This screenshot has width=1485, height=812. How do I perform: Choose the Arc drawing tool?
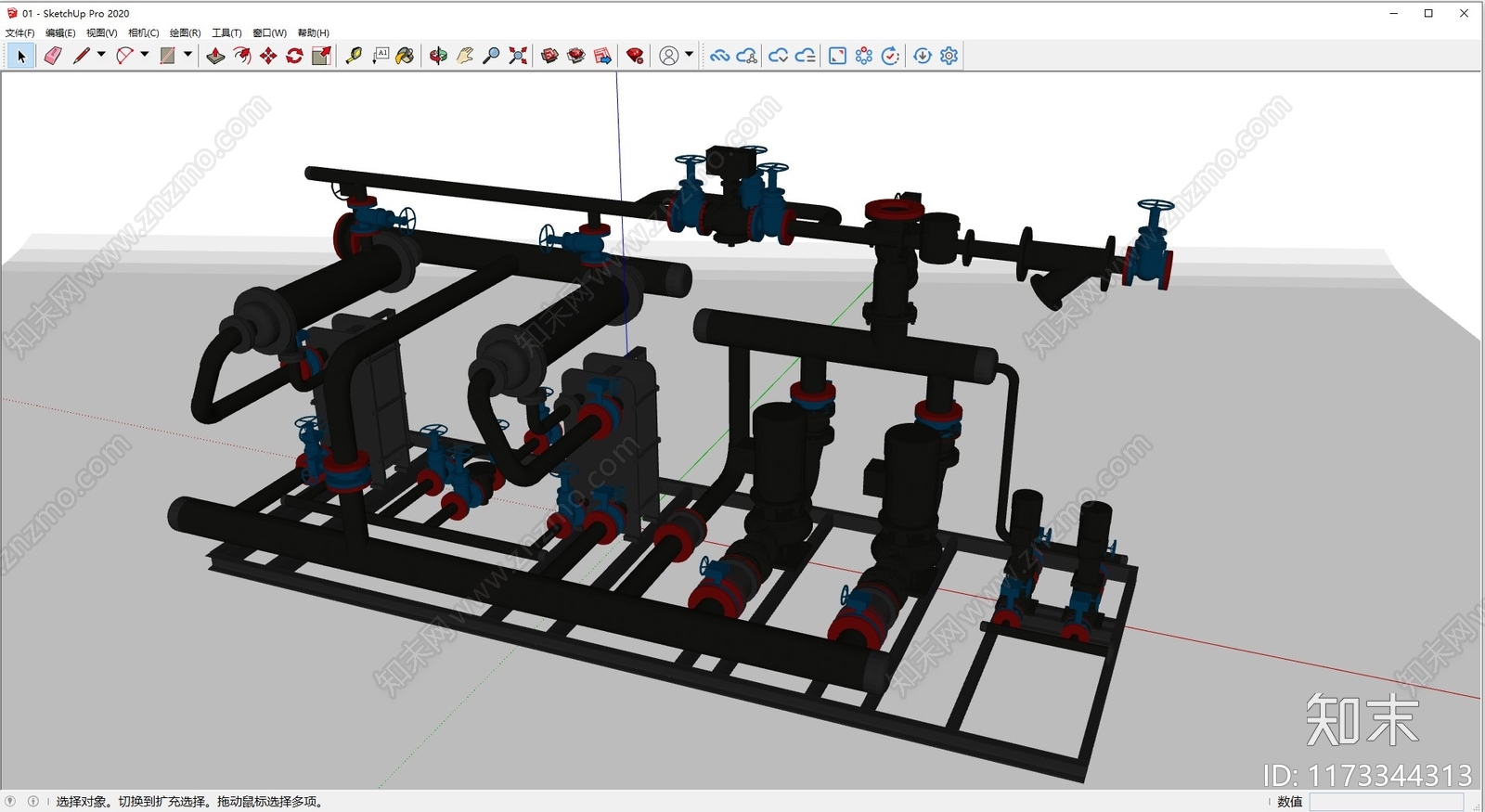124,57
